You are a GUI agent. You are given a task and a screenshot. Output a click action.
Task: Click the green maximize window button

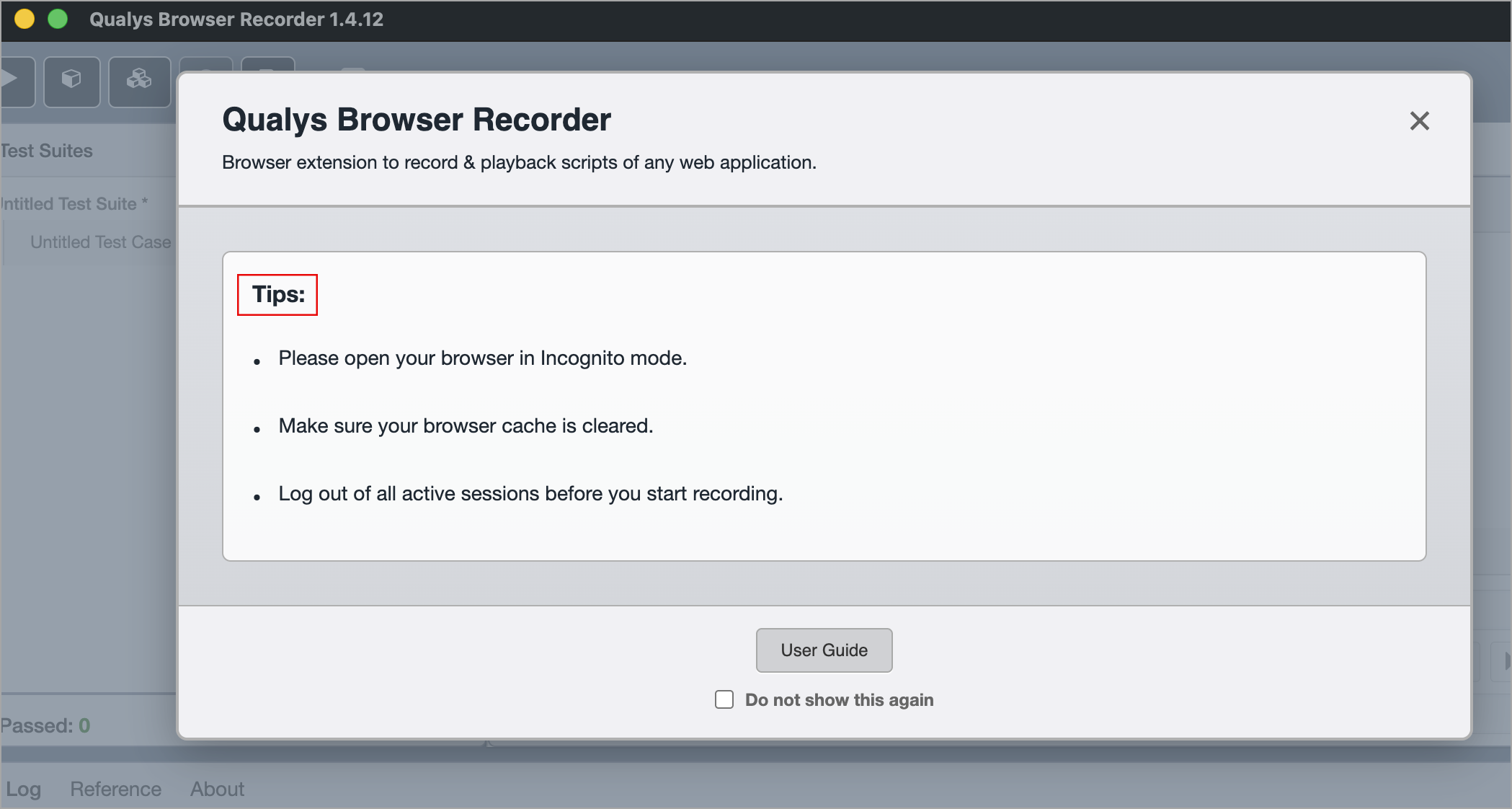pyautogui.click(x=58, y=19)
